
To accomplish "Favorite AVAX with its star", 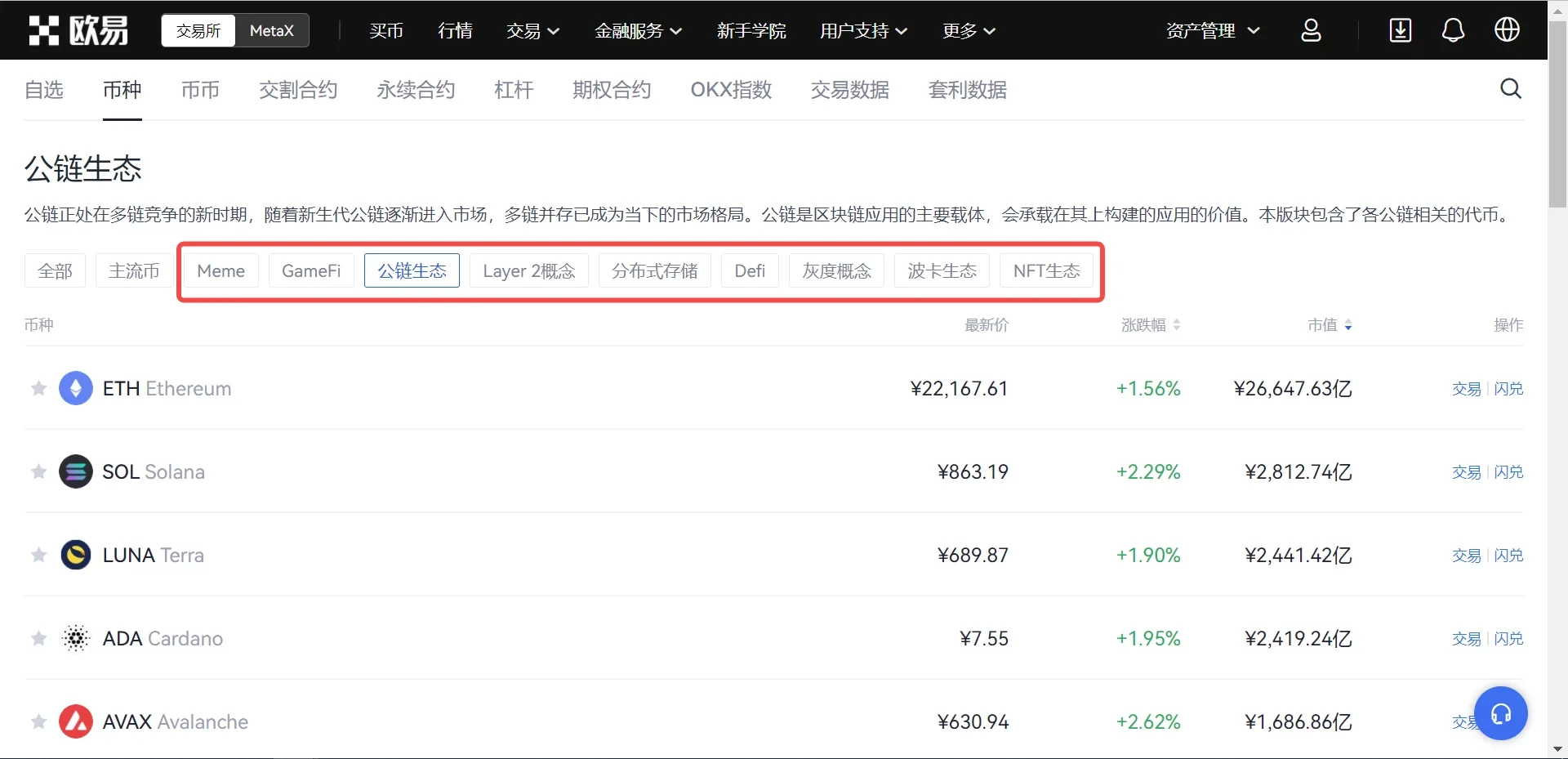I will tap(38, 721).
